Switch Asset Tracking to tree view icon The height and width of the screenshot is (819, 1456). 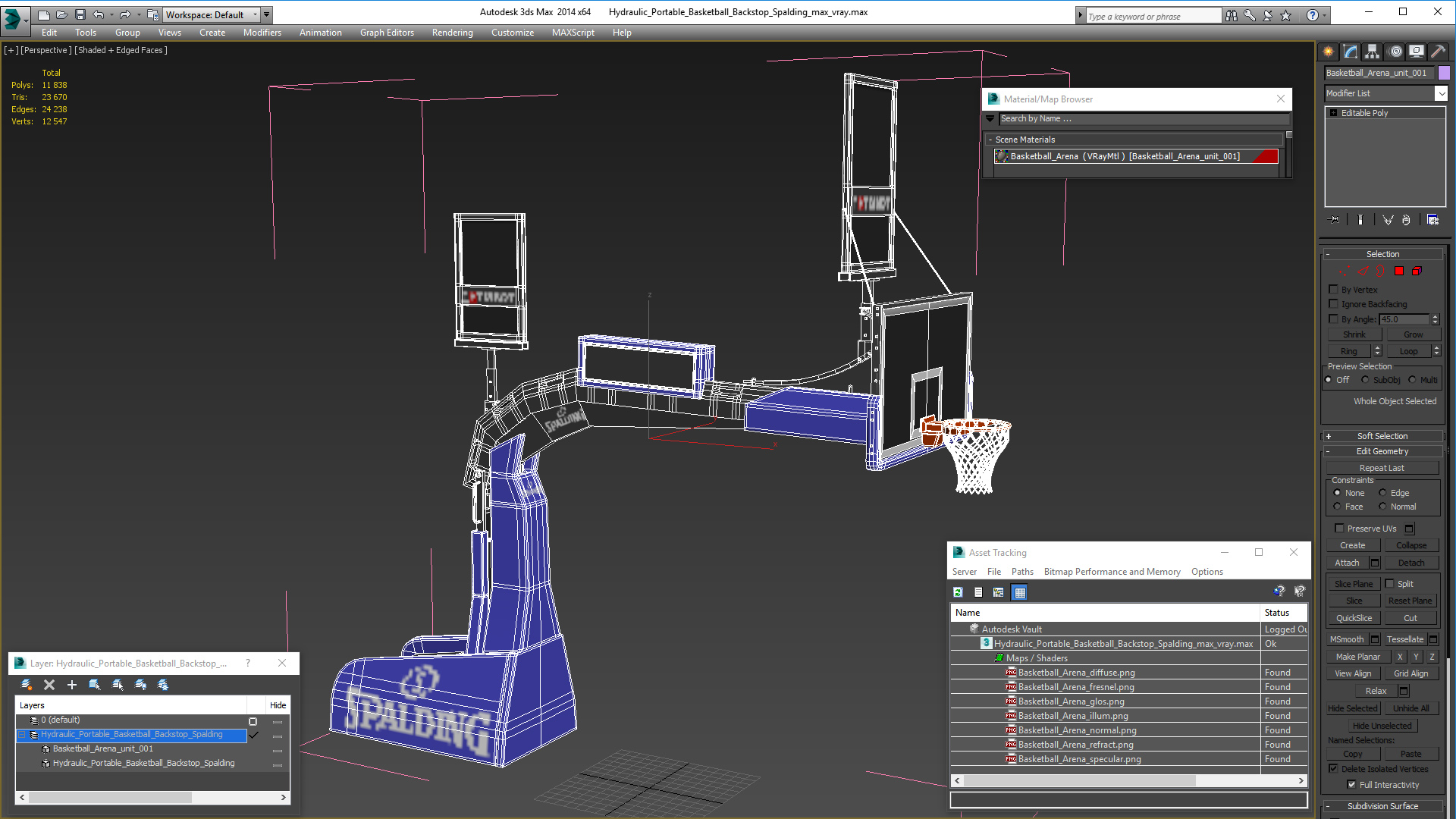pos(999,592)
